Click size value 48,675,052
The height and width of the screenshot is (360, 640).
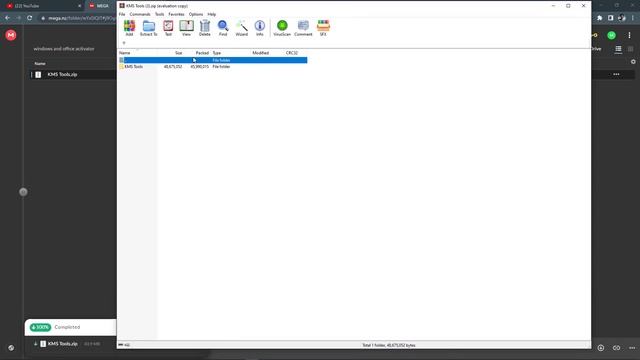[173, 67]
